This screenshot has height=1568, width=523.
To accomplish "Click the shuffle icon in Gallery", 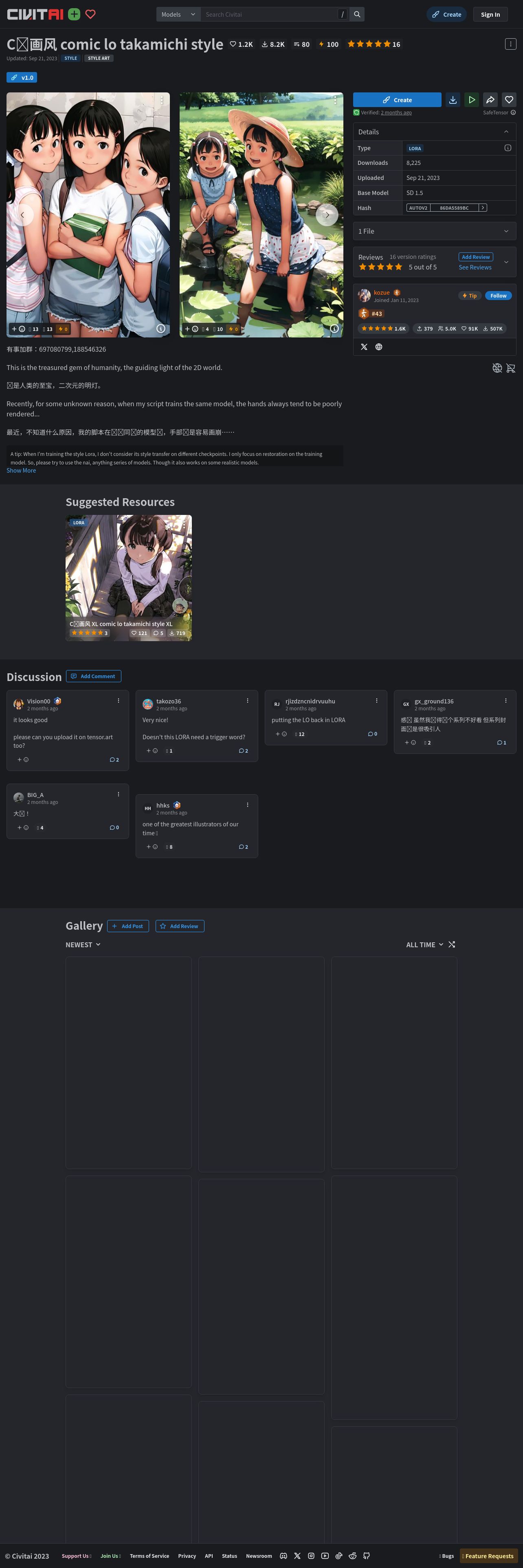I will (x=451, y=945).
